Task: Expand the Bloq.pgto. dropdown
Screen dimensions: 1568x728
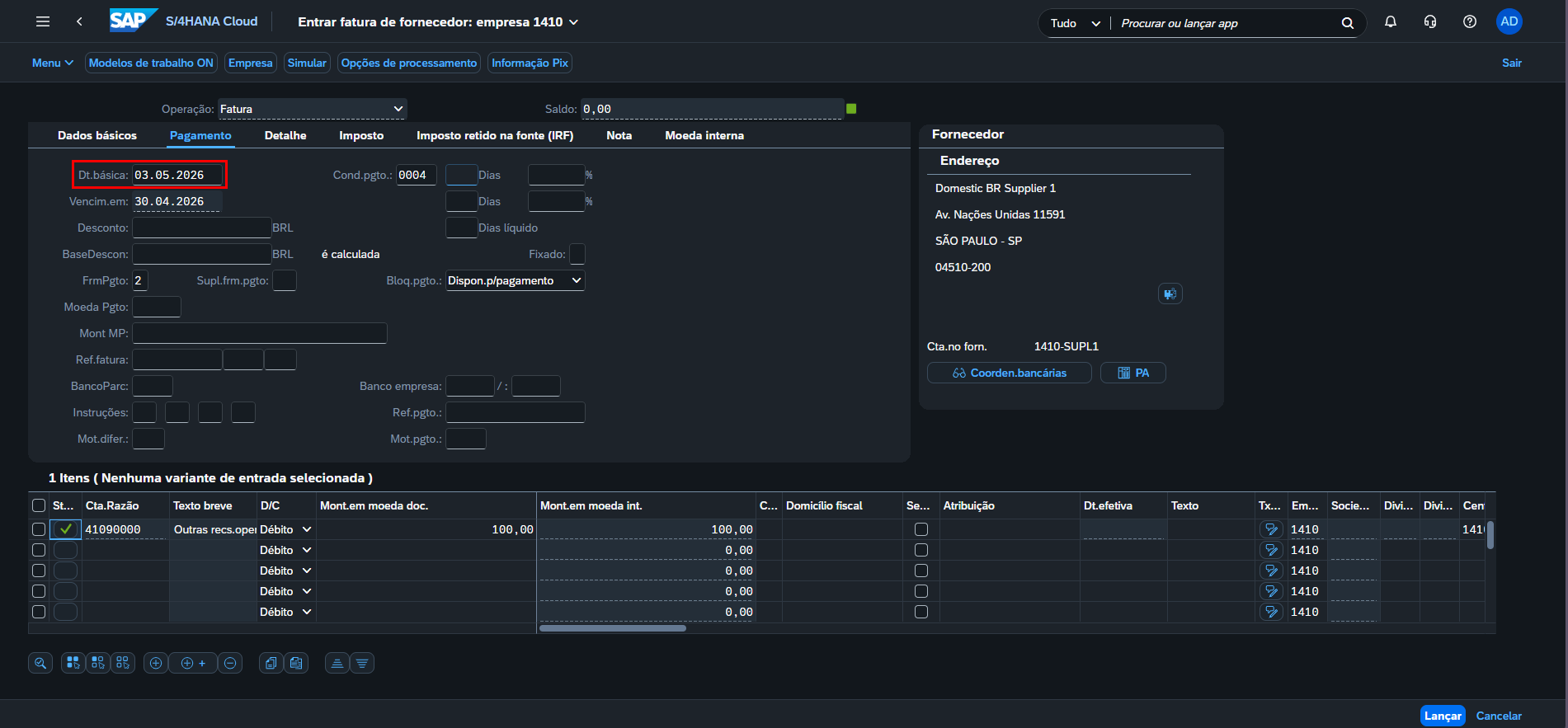Action: point(515,280)
